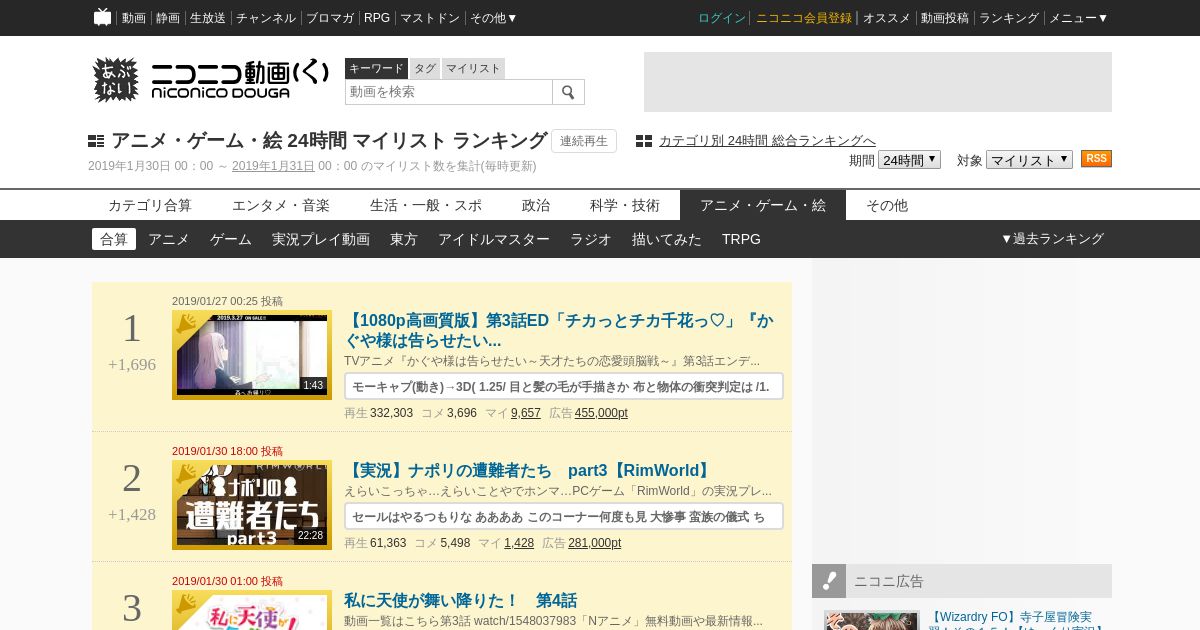Click rank 2 広告 281,000pt link
This screenshot has width=1200, height=630.
click(594, 543)
